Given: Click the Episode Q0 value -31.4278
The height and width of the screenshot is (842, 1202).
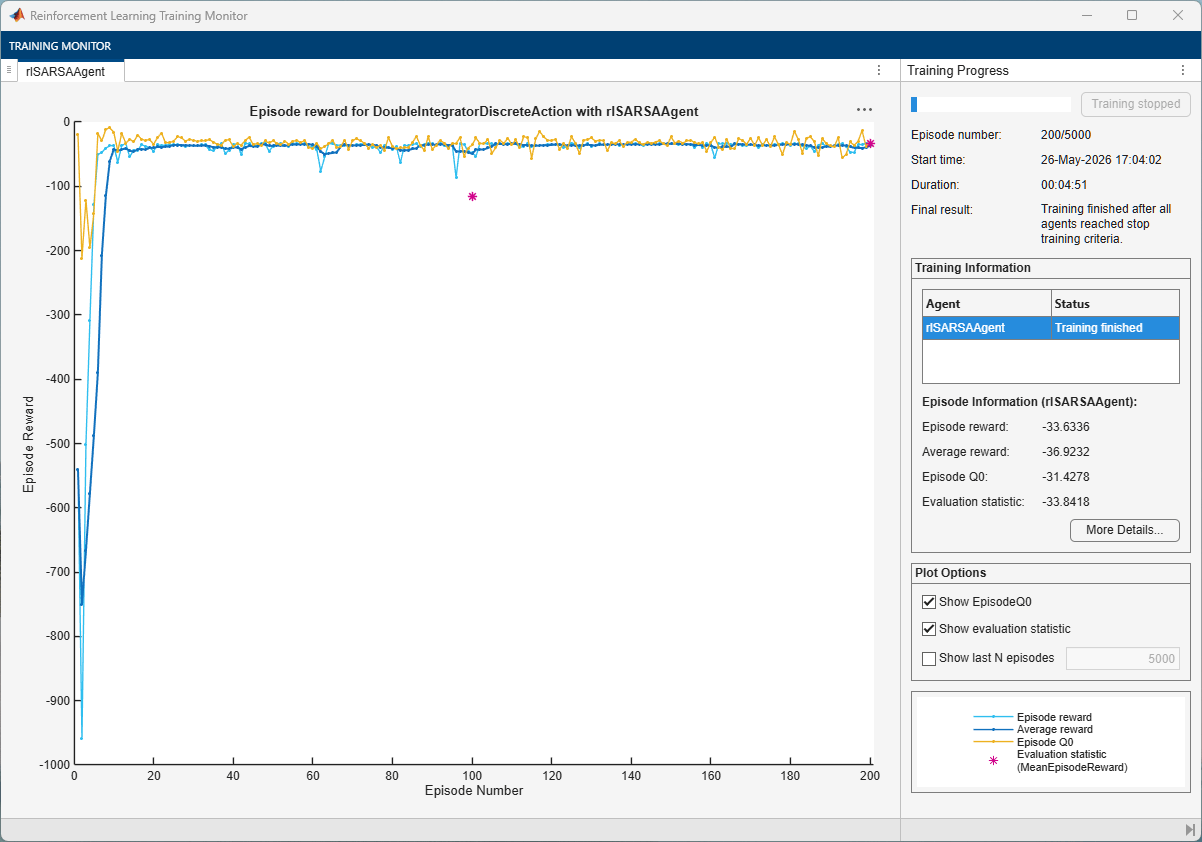Looking at the screenshot, I should 1066,477.
